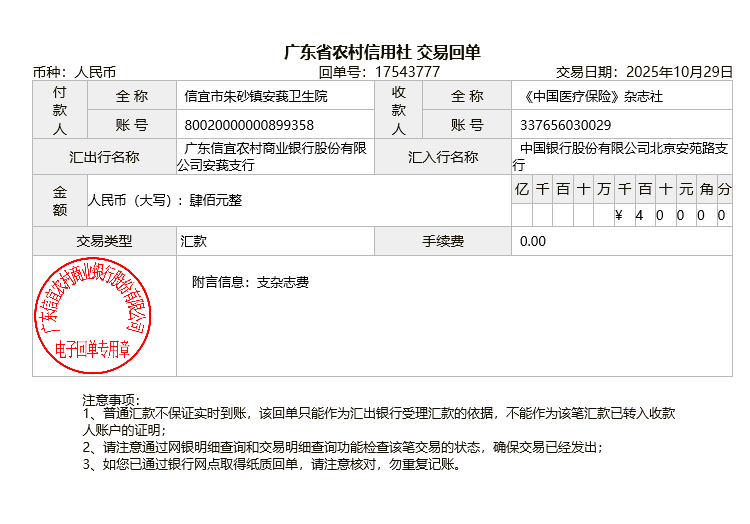This screenshot has height=524, width=750.
Task: Click the 汇出行名称 header cell
Action: pos(104,157)
